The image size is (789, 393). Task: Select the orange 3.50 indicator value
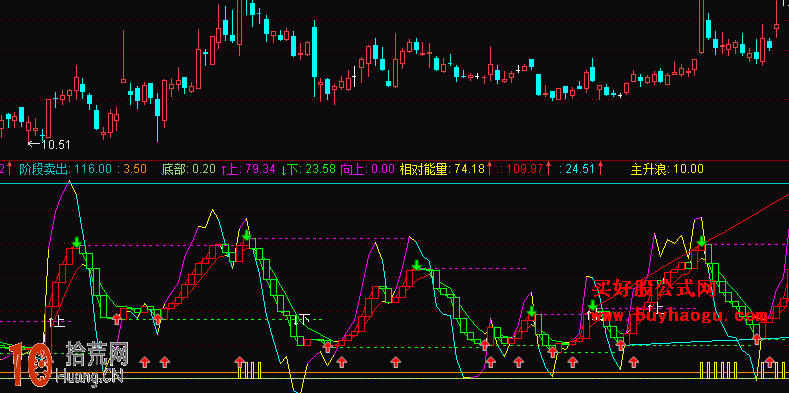coord(132,169)
